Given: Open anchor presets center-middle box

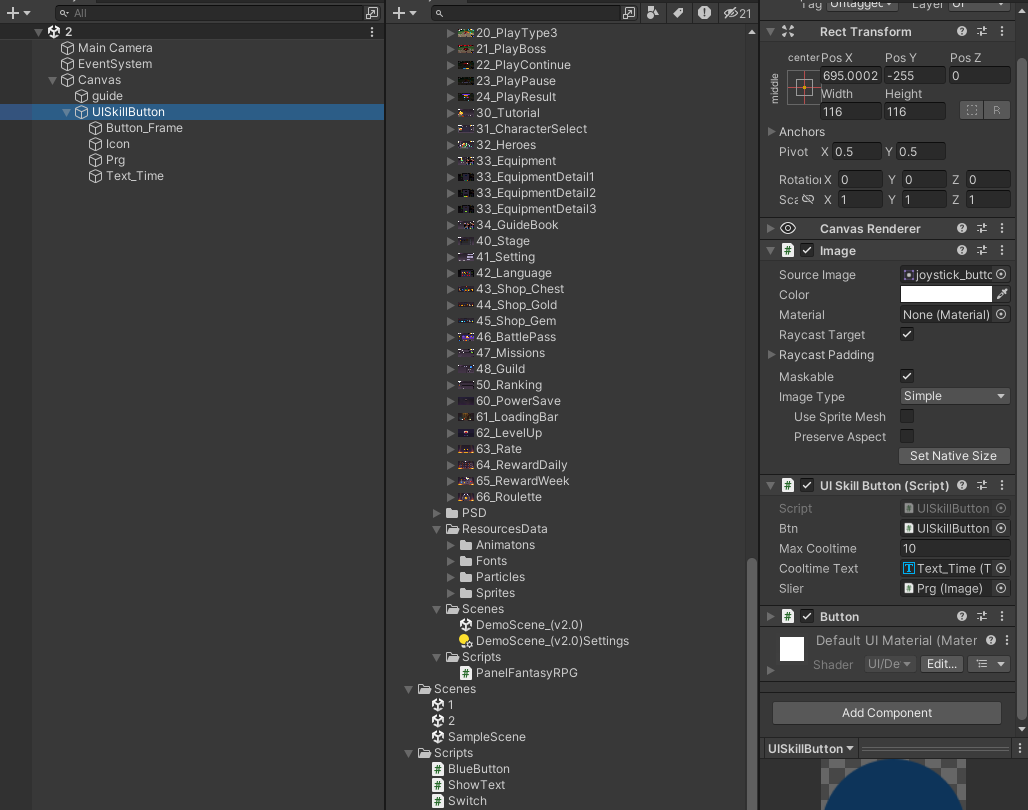Looking at the screenshot, I should pyautogui.click(x=804, y=88).
